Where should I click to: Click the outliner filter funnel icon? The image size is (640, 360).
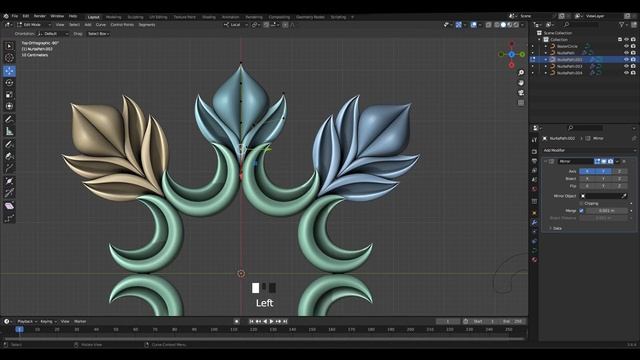point(622,25)
